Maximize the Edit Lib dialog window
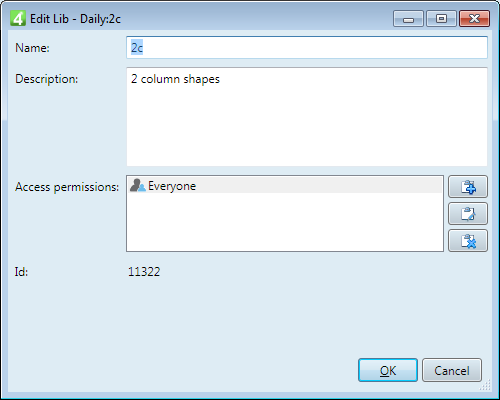The width and height of the screenshot is (500, 400). click(x=441, y=19)
